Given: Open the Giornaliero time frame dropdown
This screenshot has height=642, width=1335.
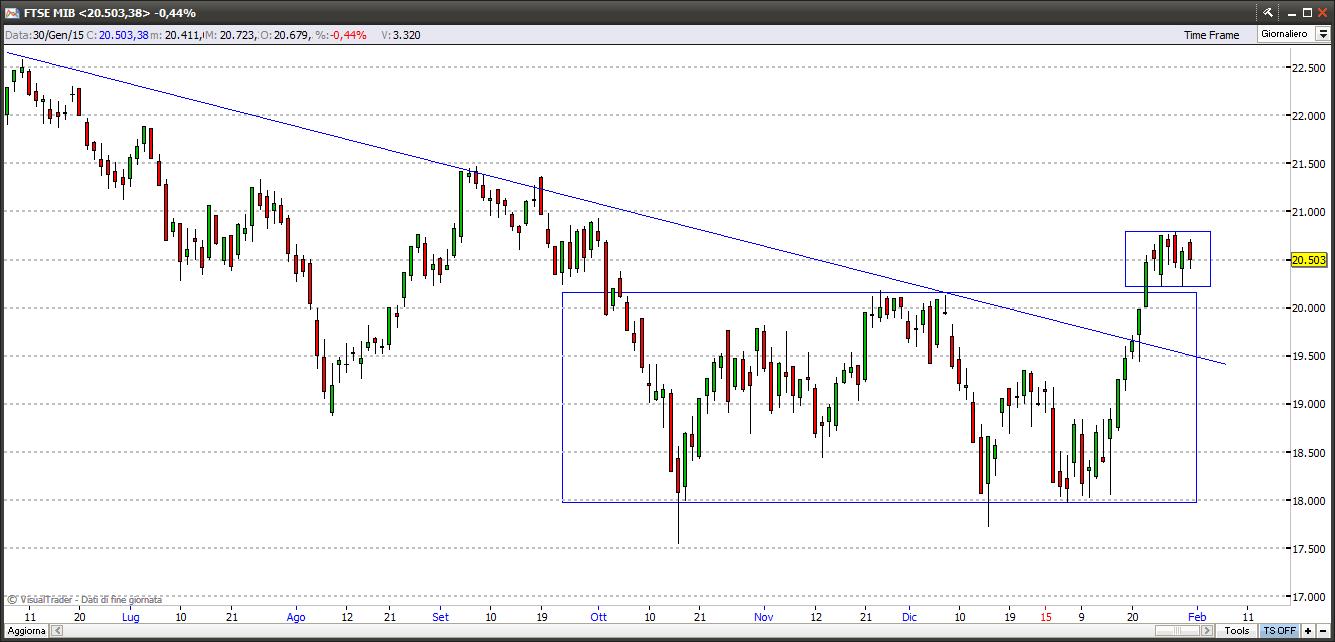Looking at the screenshot, I should point(1294,34).
